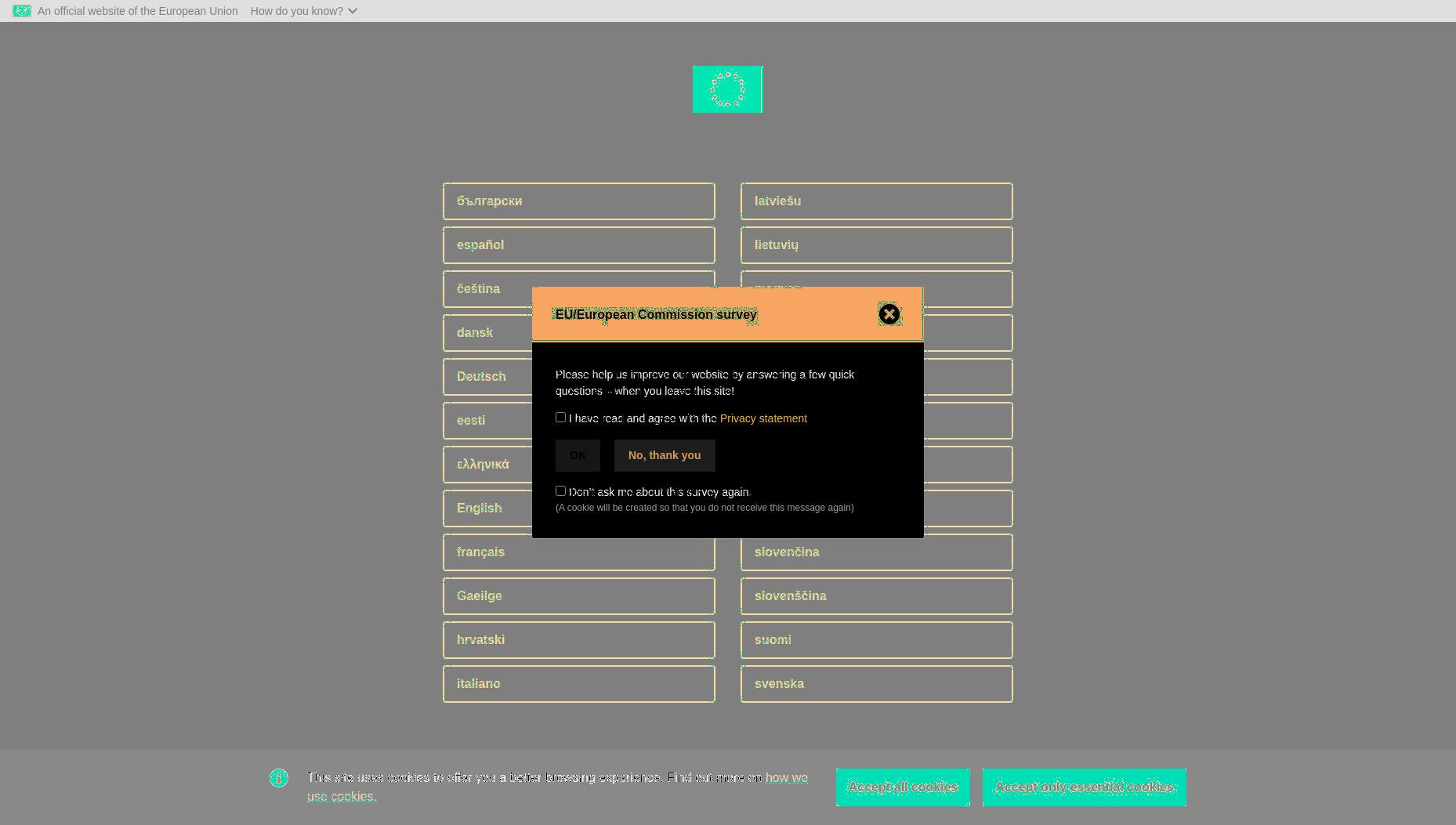Select suomi language

pyautogui.click(x=877, y=640)
